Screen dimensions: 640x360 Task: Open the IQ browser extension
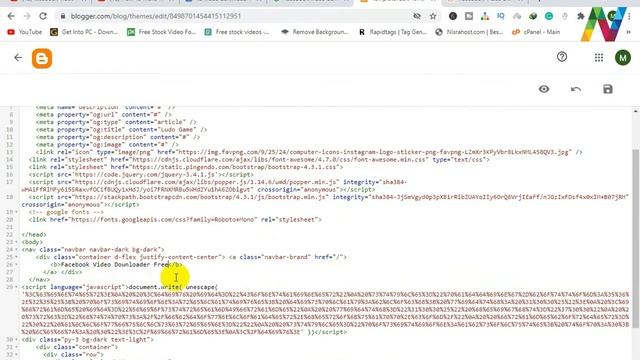click(x=500, y=16)
